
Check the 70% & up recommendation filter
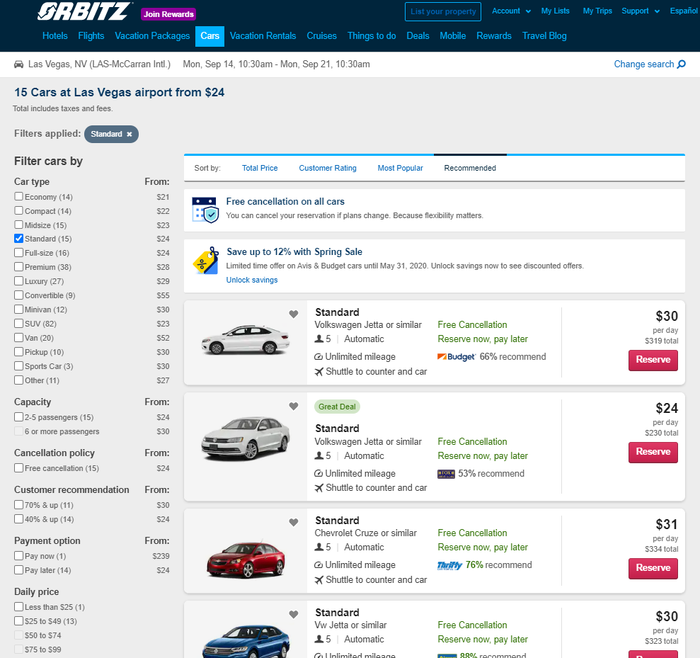point(19,505)
